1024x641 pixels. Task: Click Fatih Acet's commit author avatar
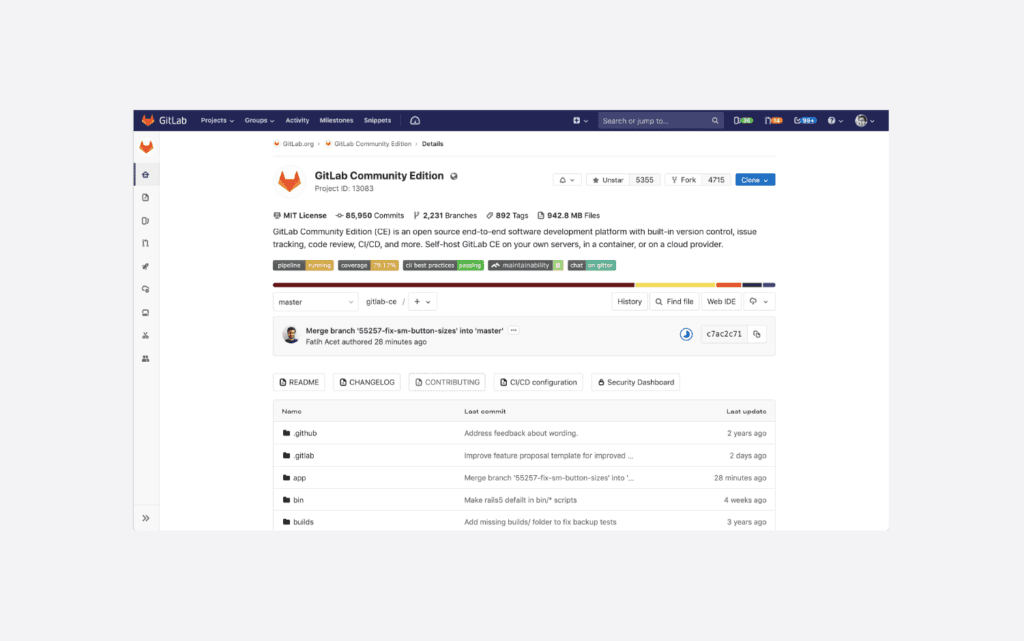pos(291,335)
